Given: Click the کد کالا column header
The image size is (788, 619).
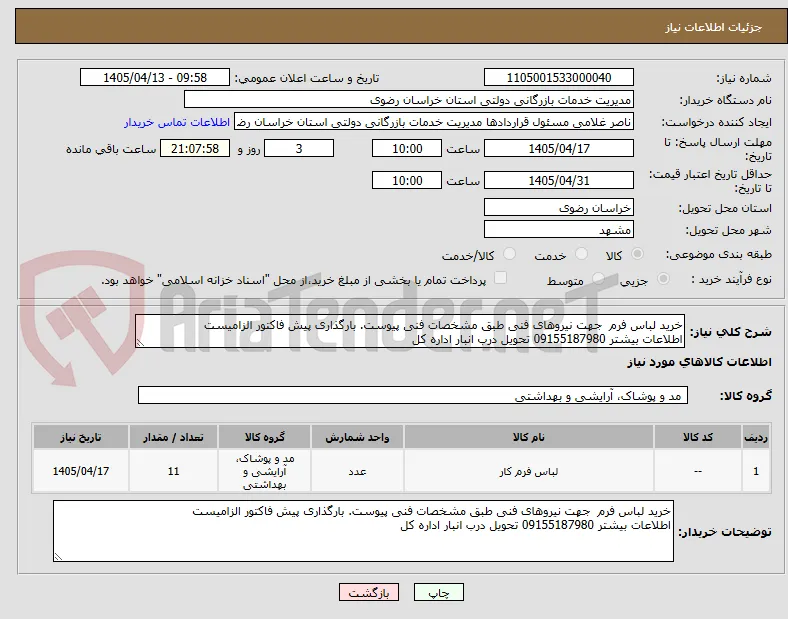Looking at the screenshot, I should coord(698,437).
